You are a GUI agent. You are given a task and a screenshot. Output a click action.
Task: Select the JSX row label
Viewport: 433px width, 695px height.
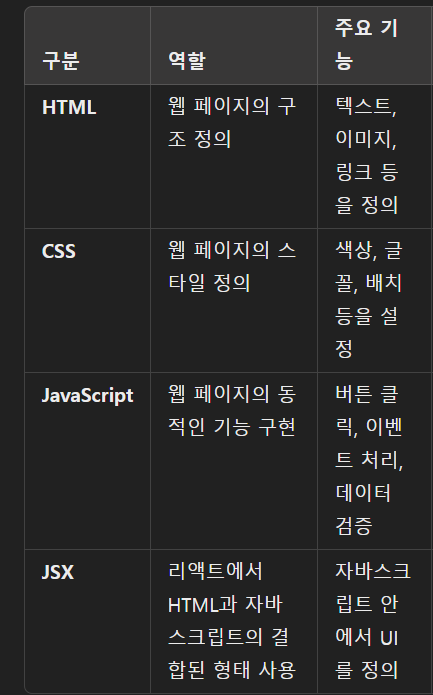(58, 572)
